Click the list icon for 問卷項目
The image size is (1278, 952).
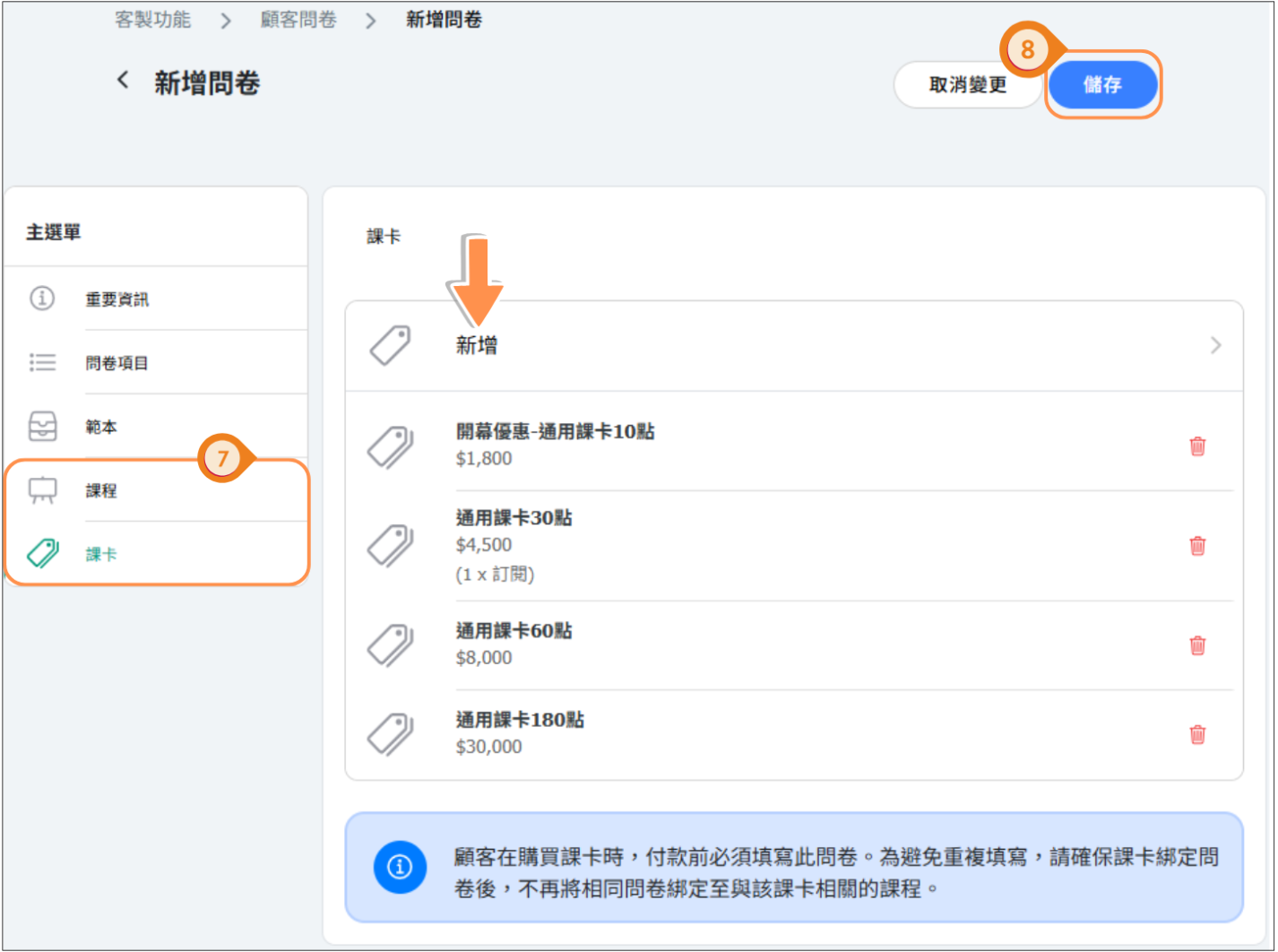tap(42, 362)
